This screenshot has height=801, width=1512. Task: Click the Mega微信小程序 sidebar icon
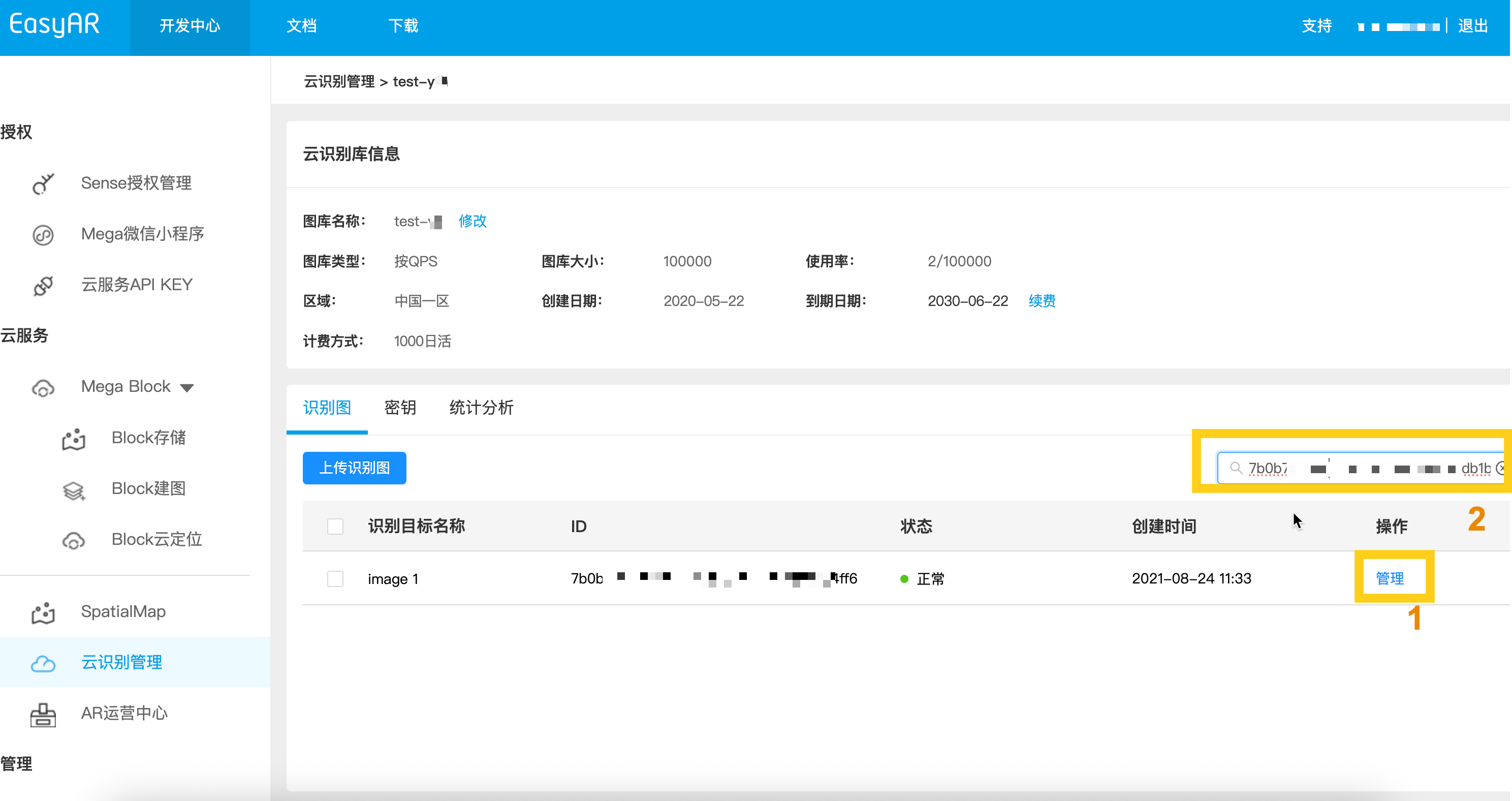(43, 235)
